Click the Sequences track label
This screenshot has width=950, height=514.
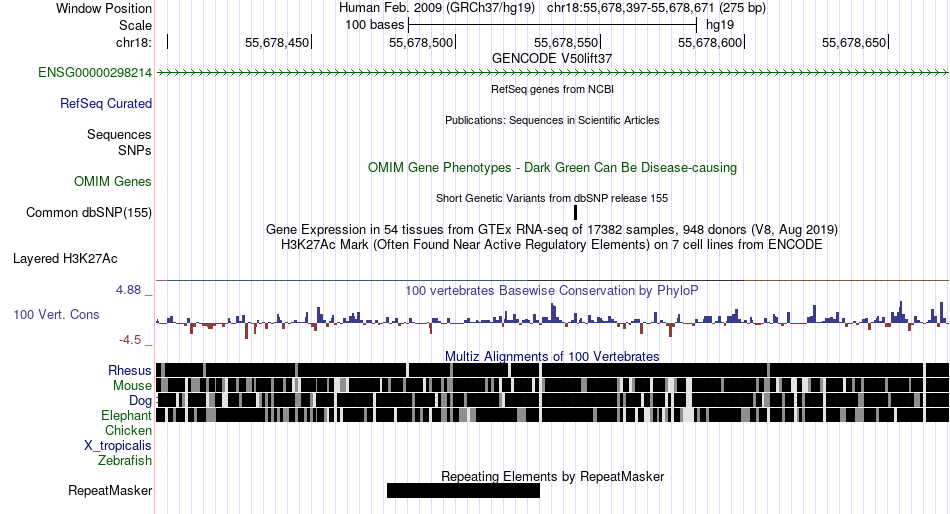119,135
